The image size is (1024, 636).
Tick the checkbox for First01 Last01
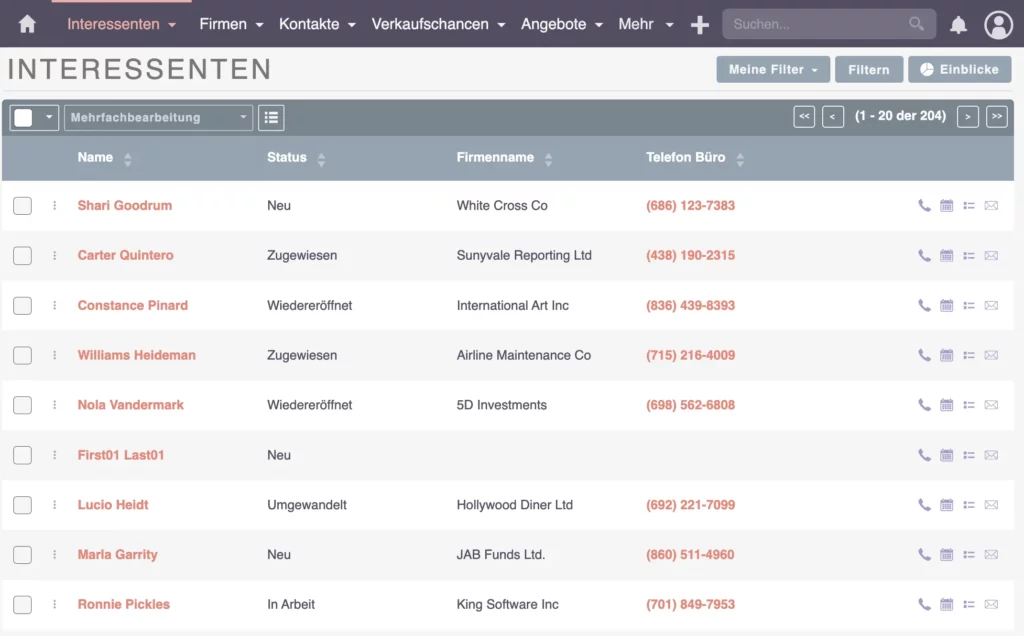22,454
